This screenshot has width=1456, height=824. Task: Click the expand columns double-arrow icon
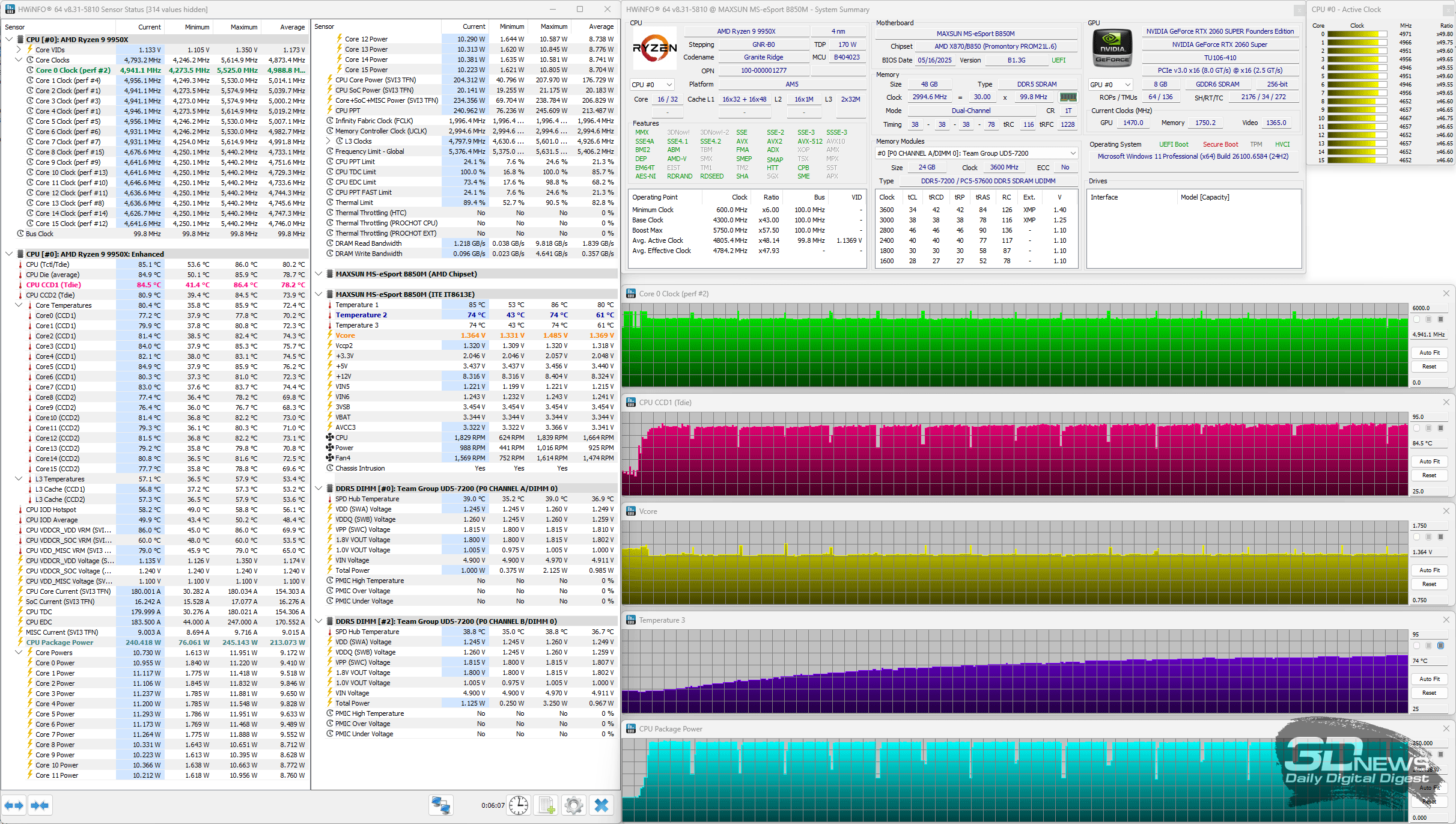pos(14,805)
